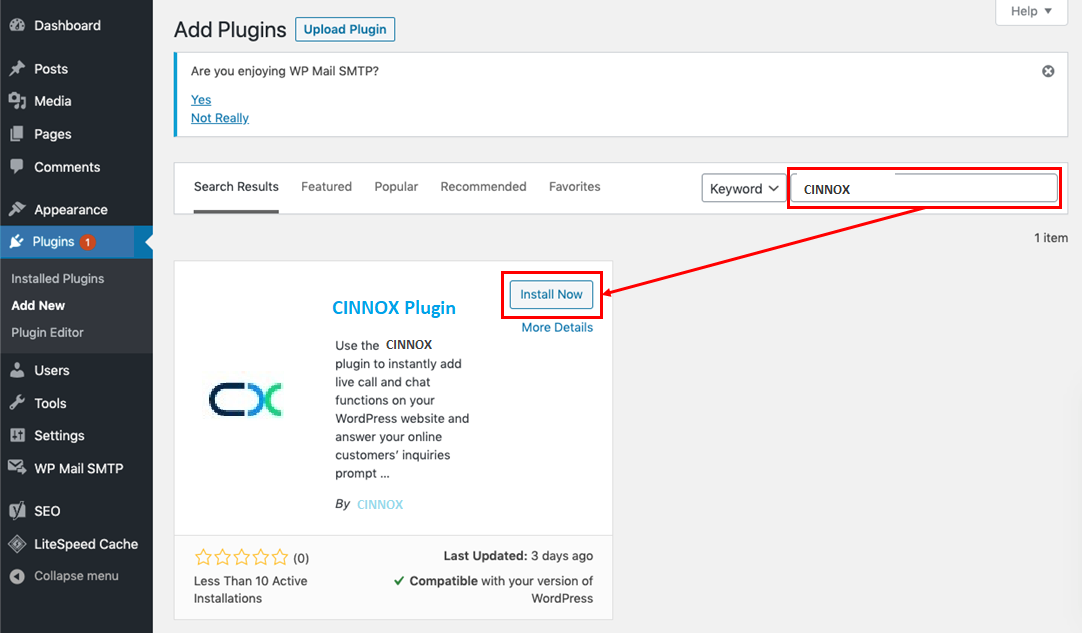
Task: Click the '1 item' results count
Action: 1050,237
